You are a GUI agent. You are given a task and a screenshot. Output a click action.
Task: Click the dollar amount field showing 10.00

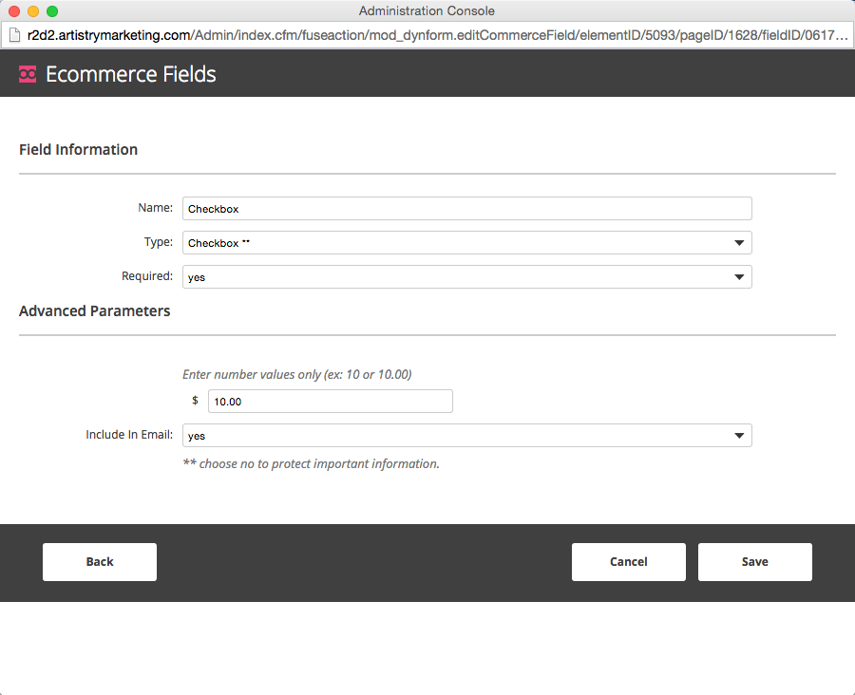330,401
